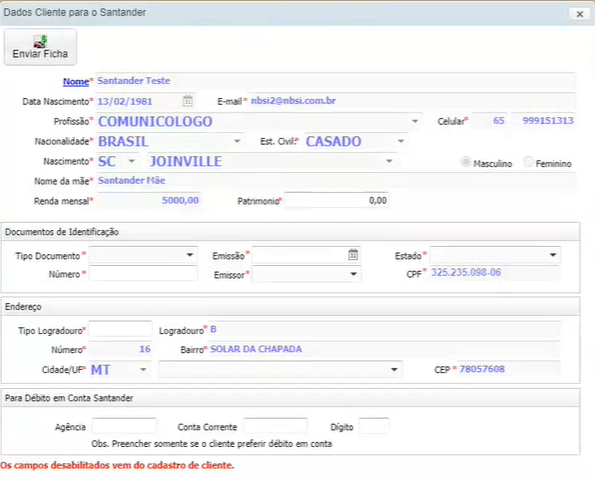This screenshot has height=482, width=595.
Task: Select the Feminino radio button
Action: (x=528, y=162)
